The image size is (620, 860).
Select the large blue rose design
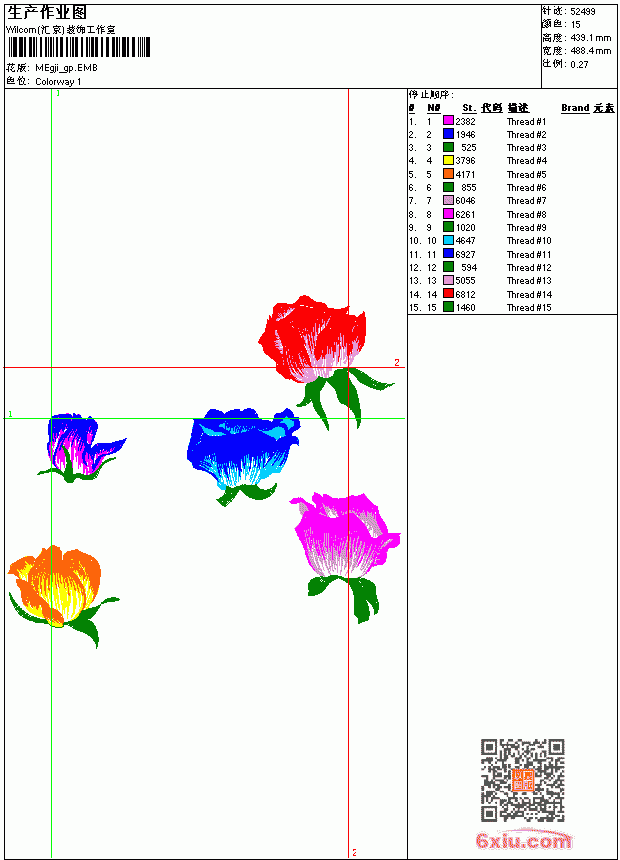click(x=243, y=455)
